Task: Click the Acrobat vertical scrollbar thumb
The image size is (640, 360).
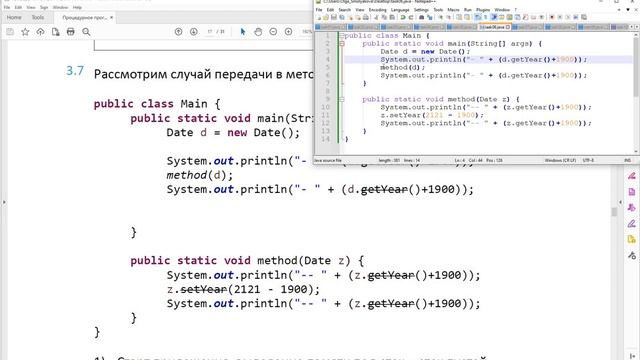Action: (613, 212)
